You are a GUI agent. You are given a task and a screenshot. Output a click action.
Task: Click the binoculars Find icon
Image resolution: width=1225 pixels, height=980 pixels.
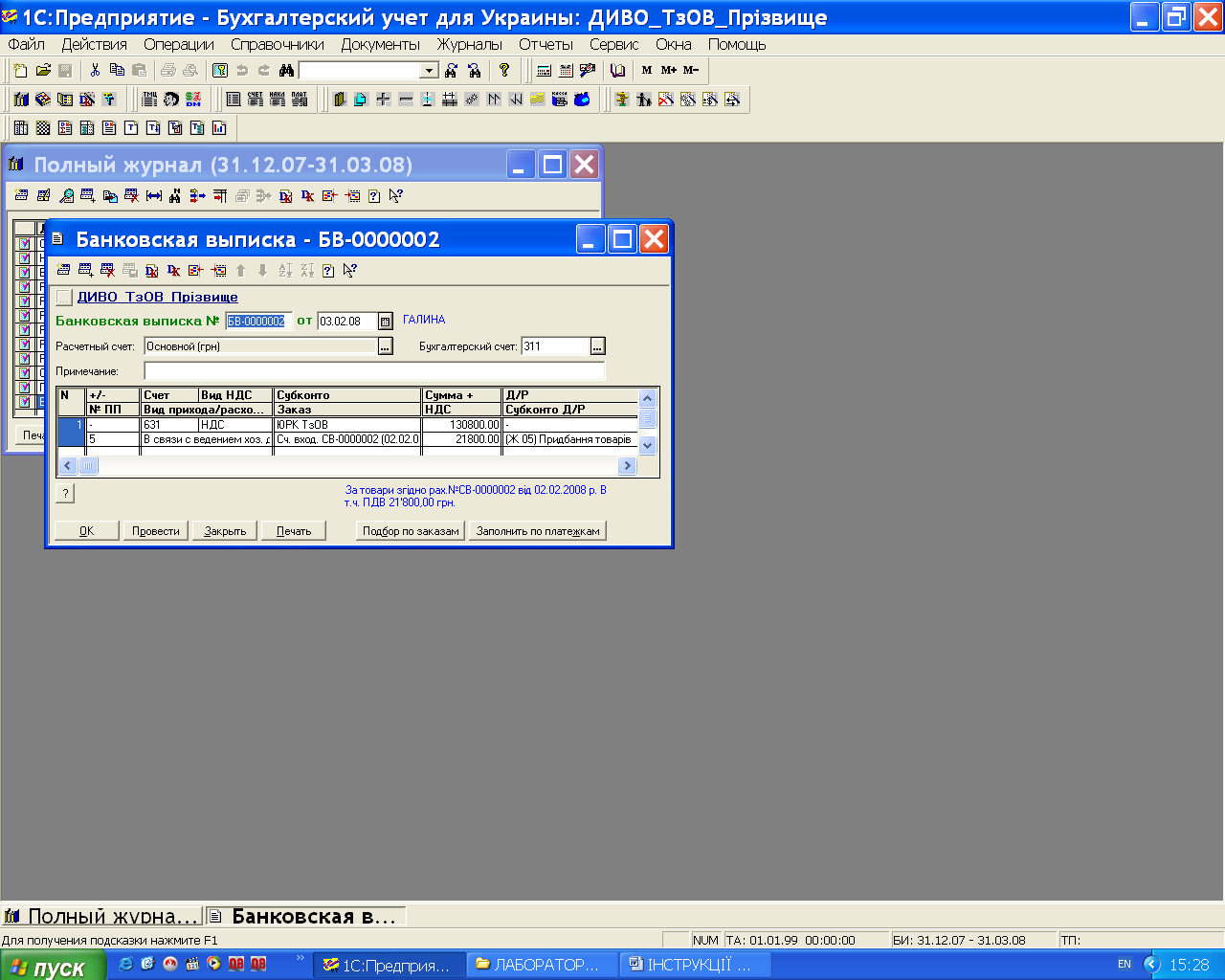286,71
